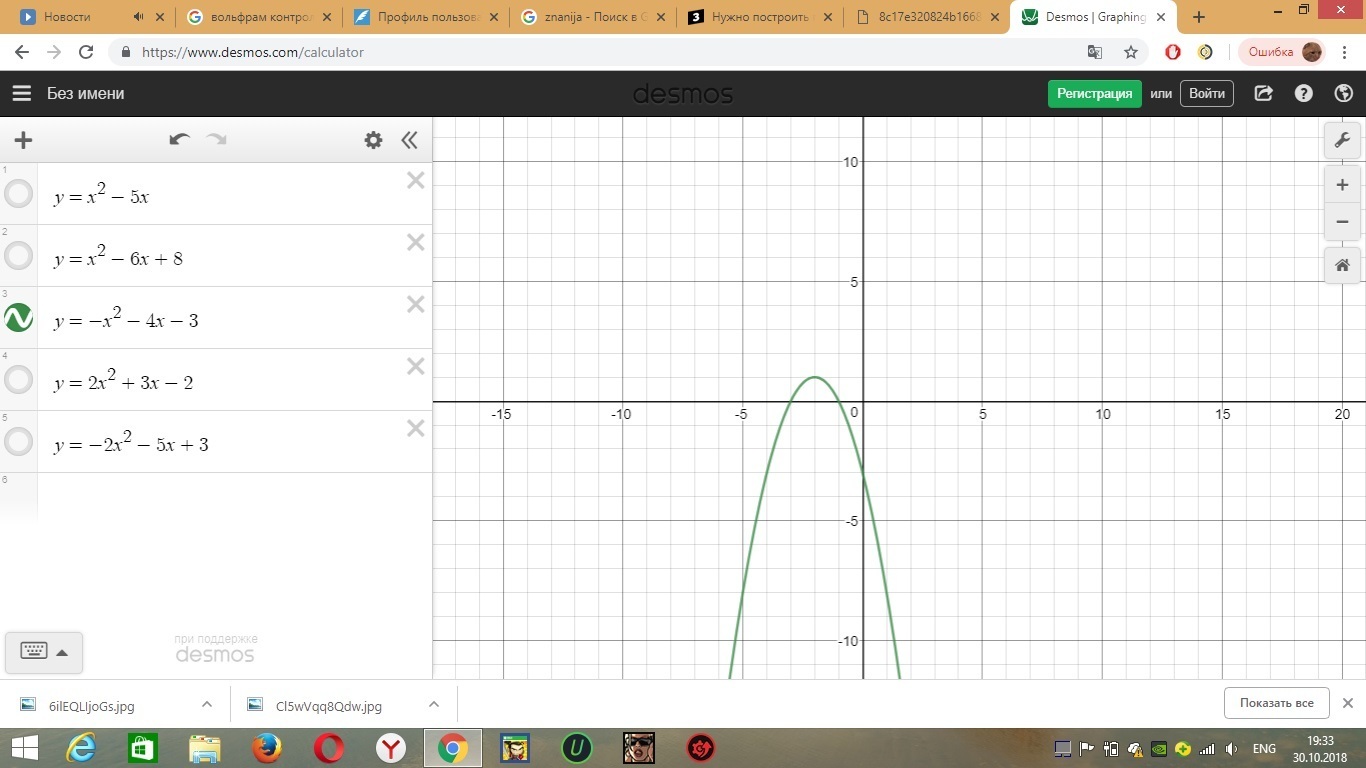The height and width of the screenshot is (768, 1366).
Task: Expand options for Cl5wVqq8Qdw.jpg download
Action: point(434,704)
